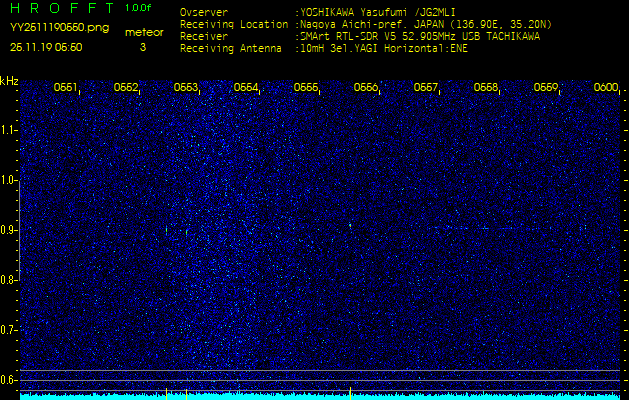Click the meteor count label
The height and width of the screenshot is (400, 629).
pos(142,33)
